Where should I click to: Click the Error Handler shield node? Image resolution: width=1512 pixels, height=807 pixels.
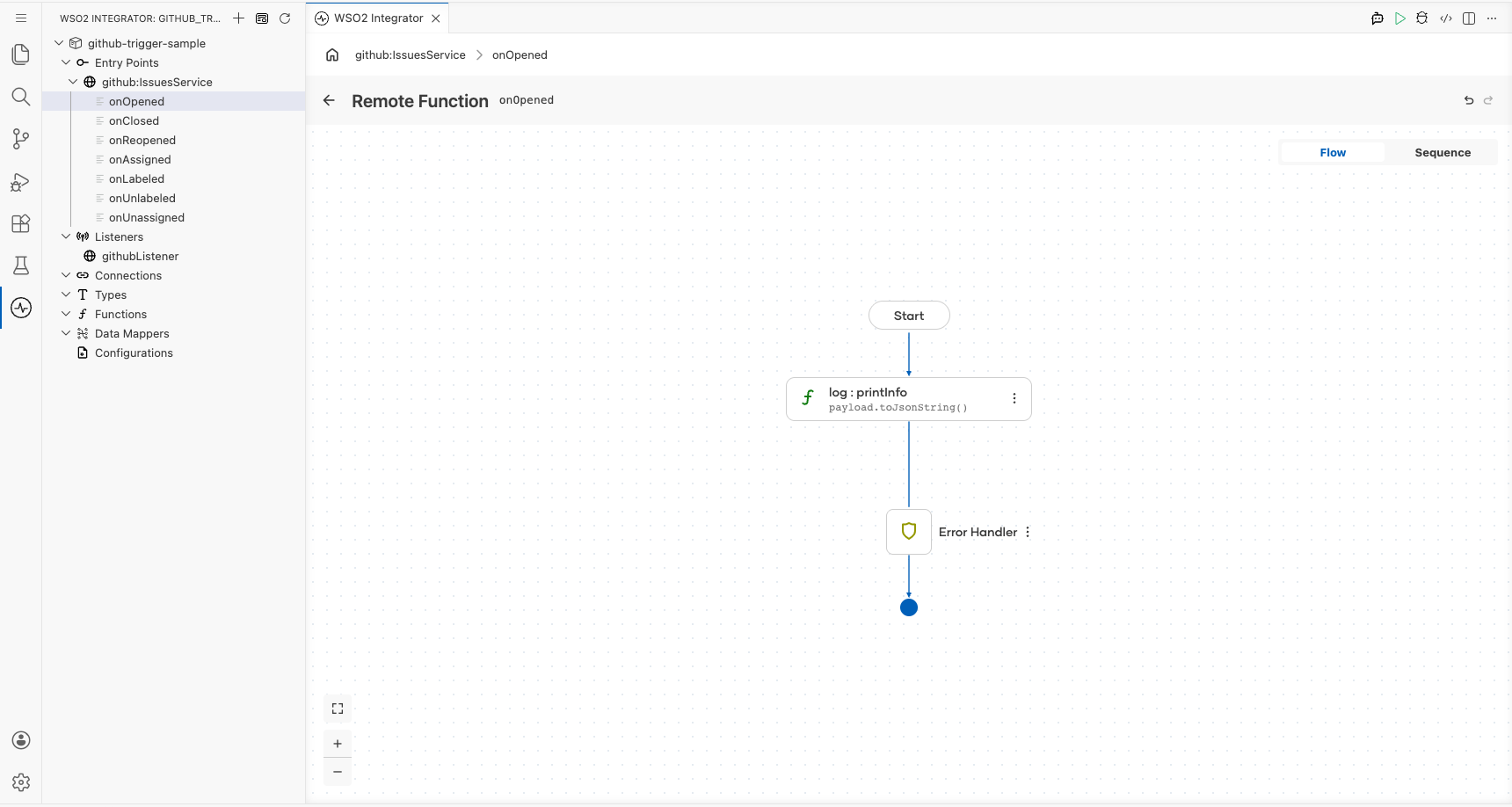909,532
